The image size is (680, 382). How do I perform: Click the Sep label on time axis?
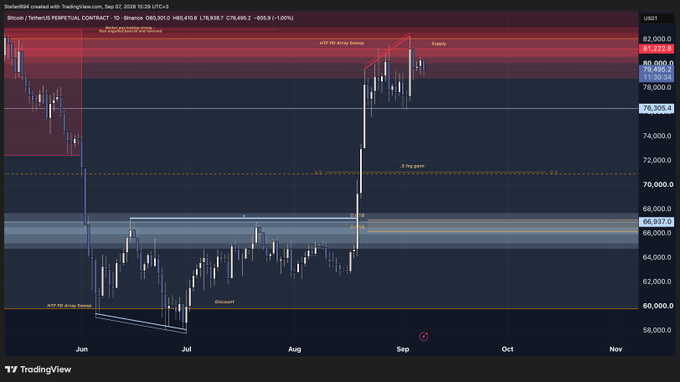(403, 349)
